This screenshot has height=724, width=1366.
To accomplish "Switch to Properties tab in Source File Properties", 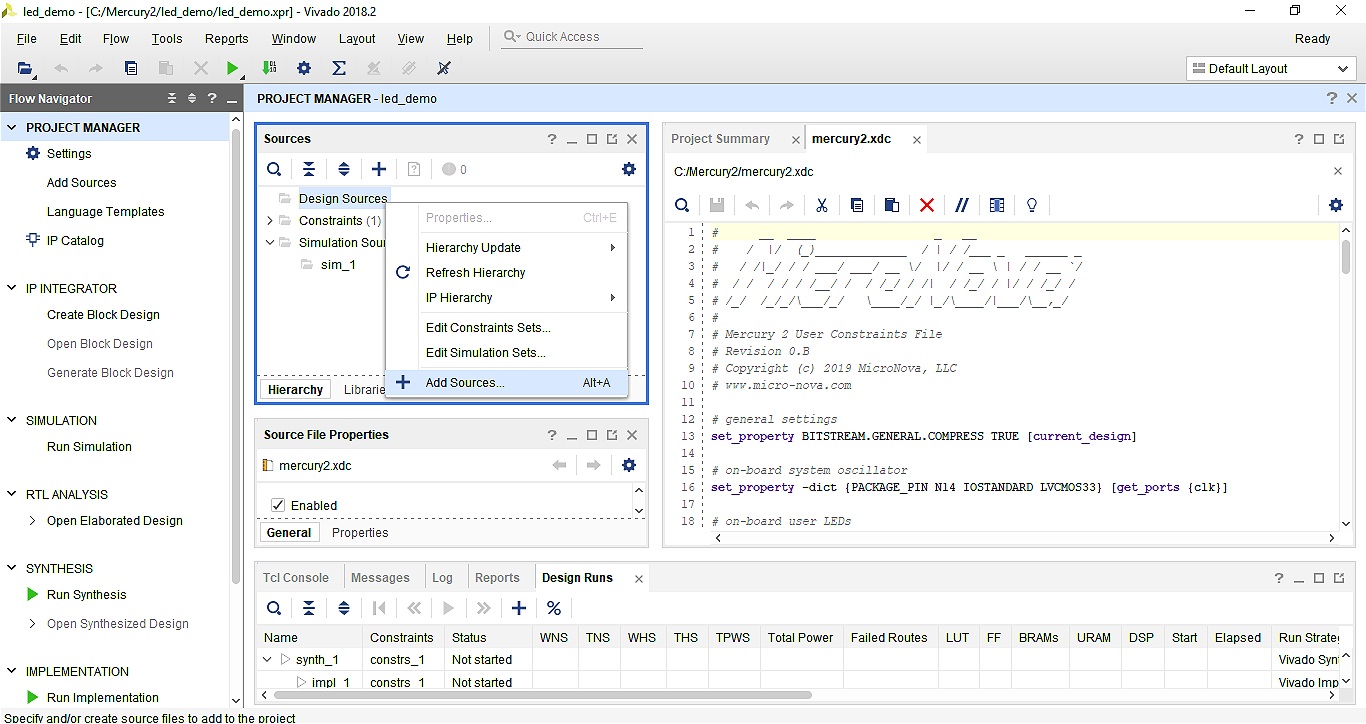I will point(360,532).
